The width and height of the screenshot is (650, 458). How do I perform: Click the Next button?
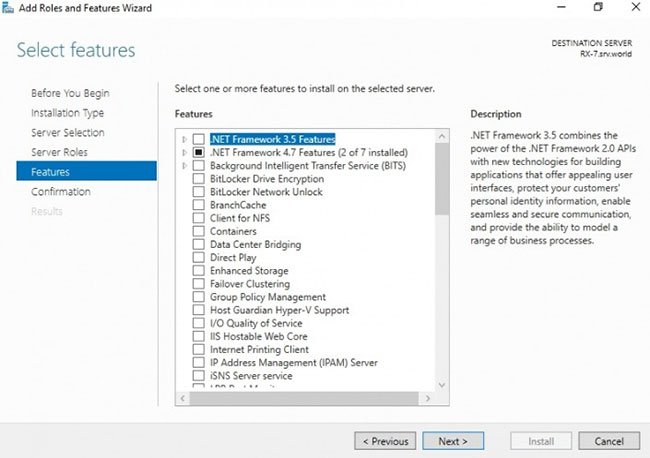(453, 441)
